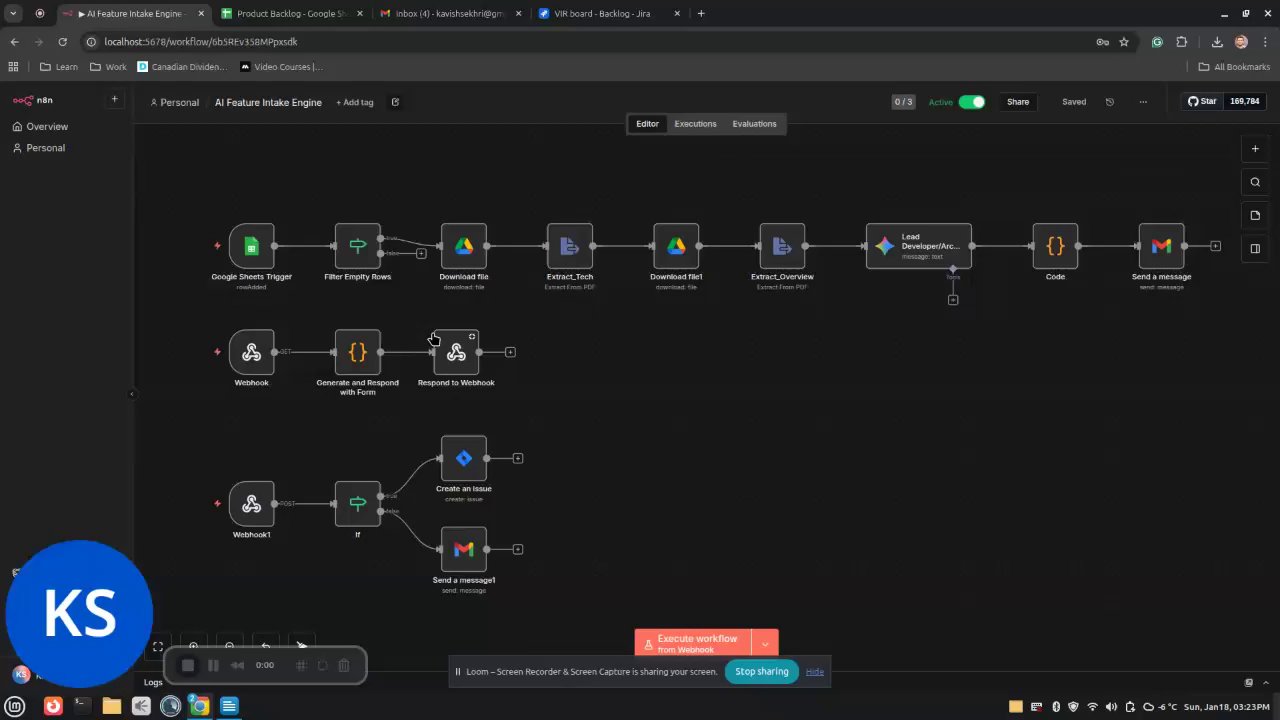This screenshot has width=1280, height=720.
Task: Select the Google Sheets Trigger node
Action: pos(251,246)
